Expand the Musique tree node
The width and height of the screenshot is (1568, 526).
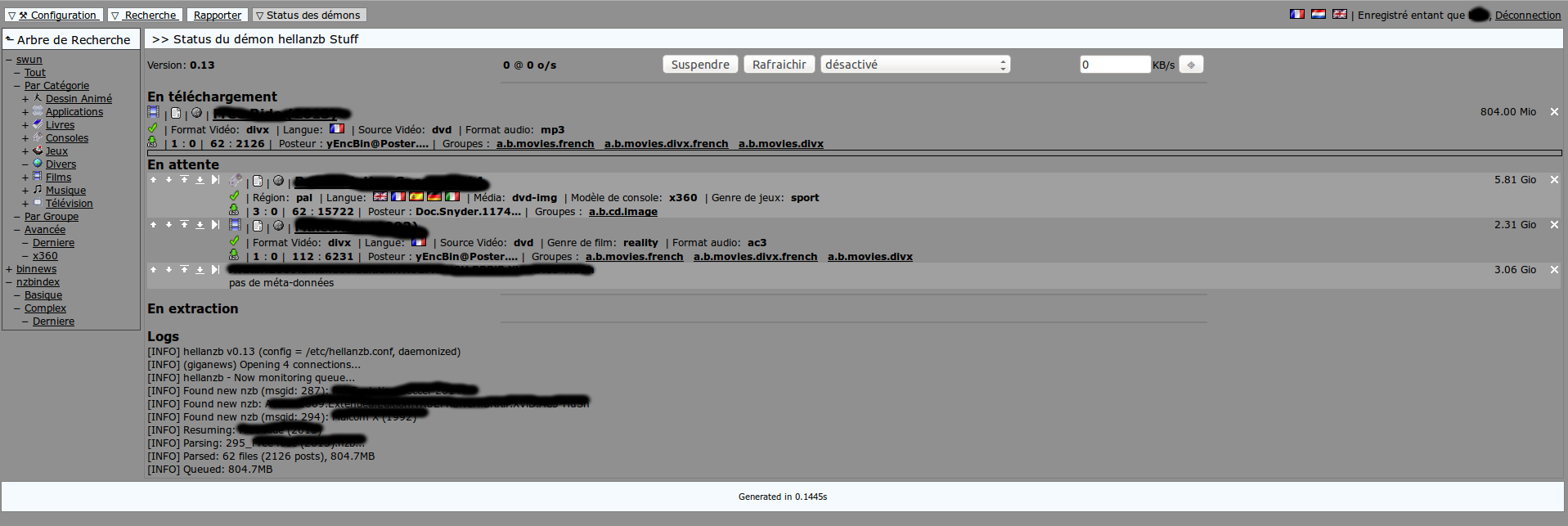click(25, 191)
